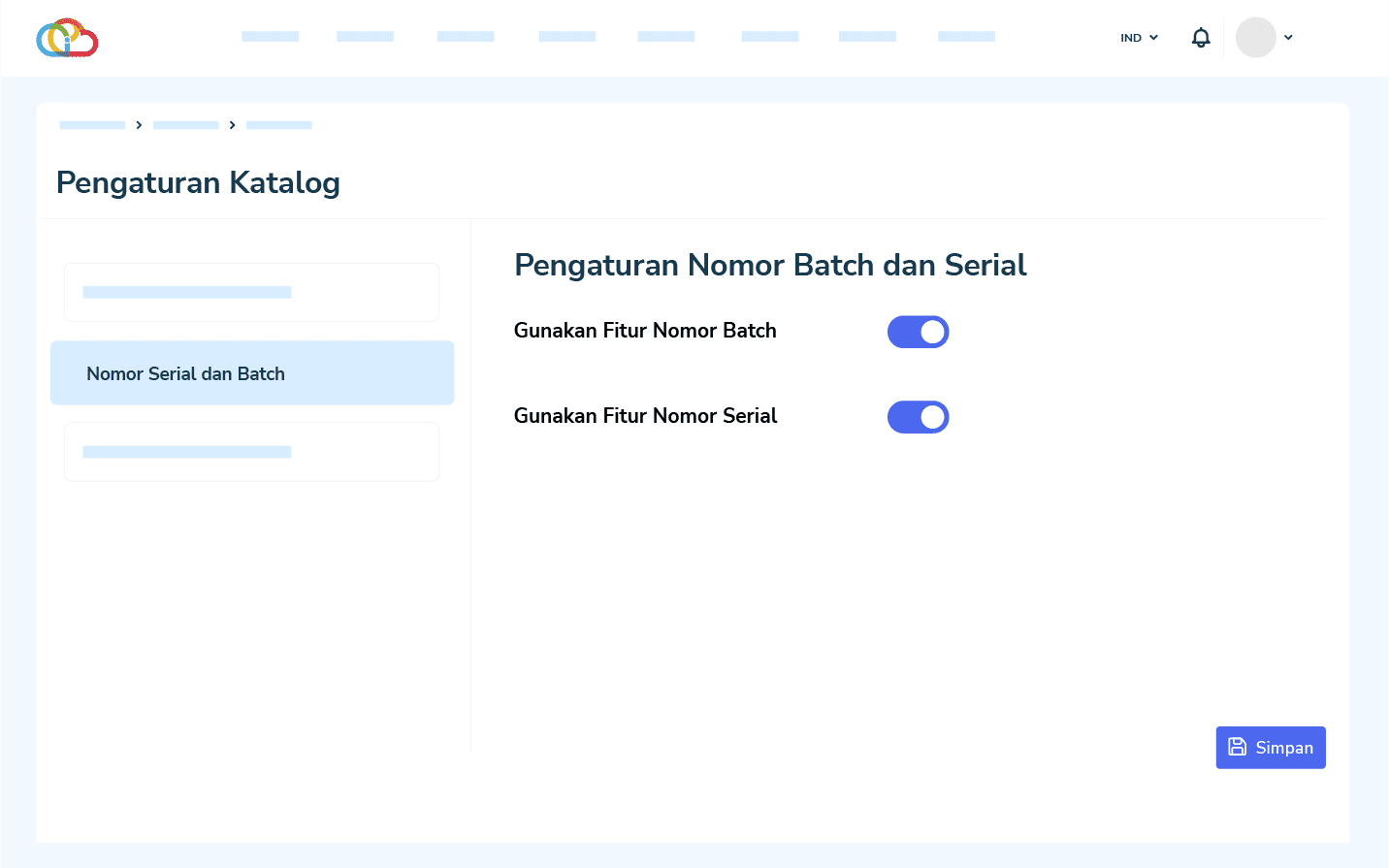Disable the Gunakan Fitur Nomor Batch switch
This screenshot has height=868, width=1389.
pyautogui.click(x=918, y=331)
